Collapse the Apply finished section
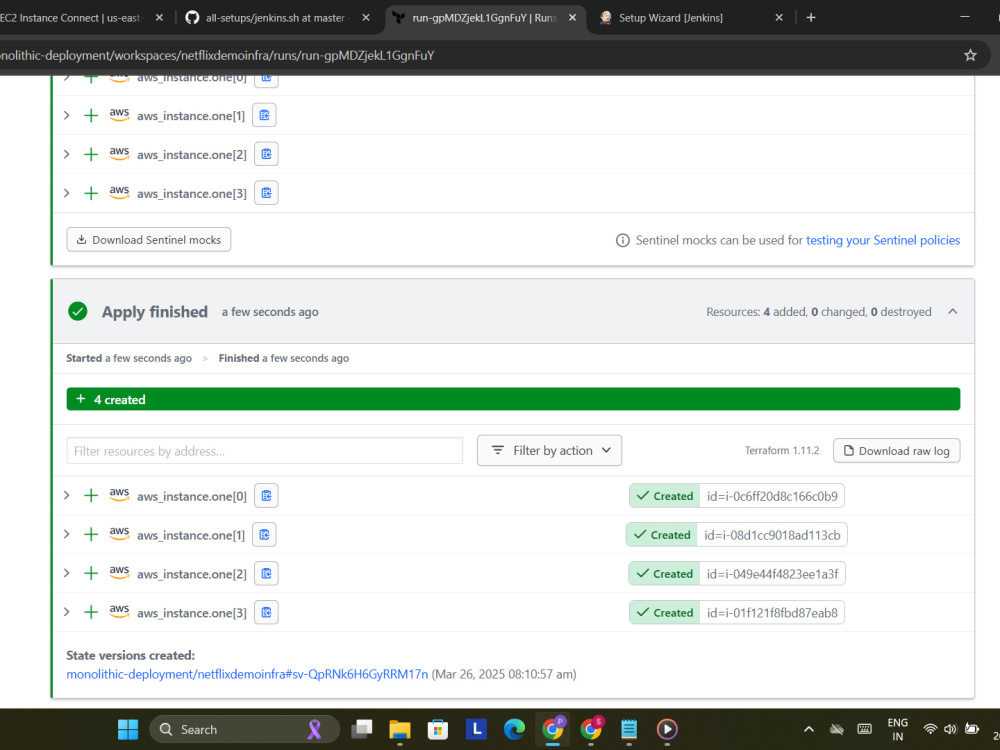 tap(953, 312)
